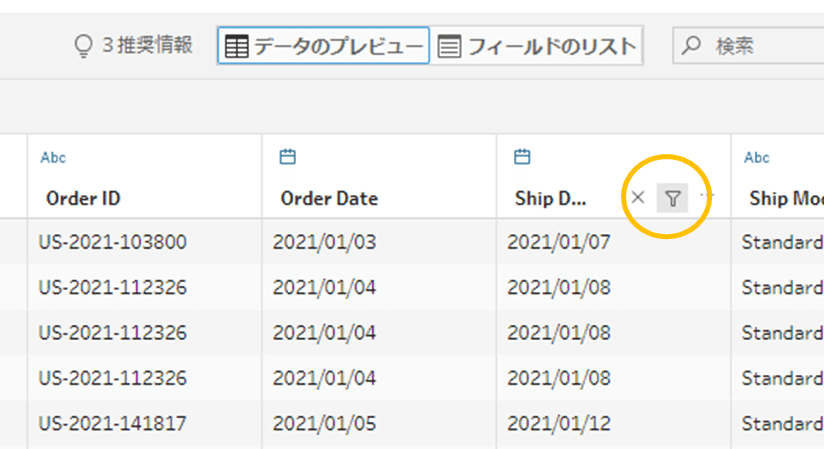Click the calendar type icon above Order Date

[288, 157]
